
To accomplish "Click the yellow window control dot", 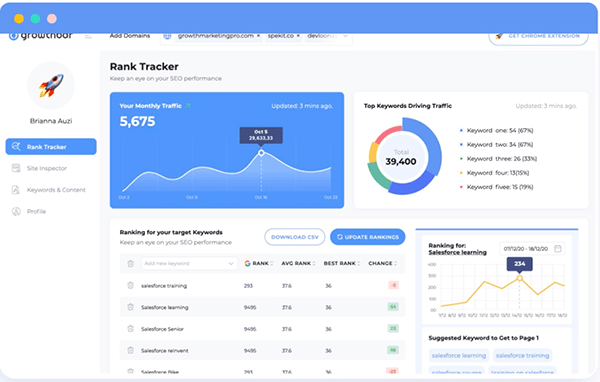I will click(x=19, y=18).
